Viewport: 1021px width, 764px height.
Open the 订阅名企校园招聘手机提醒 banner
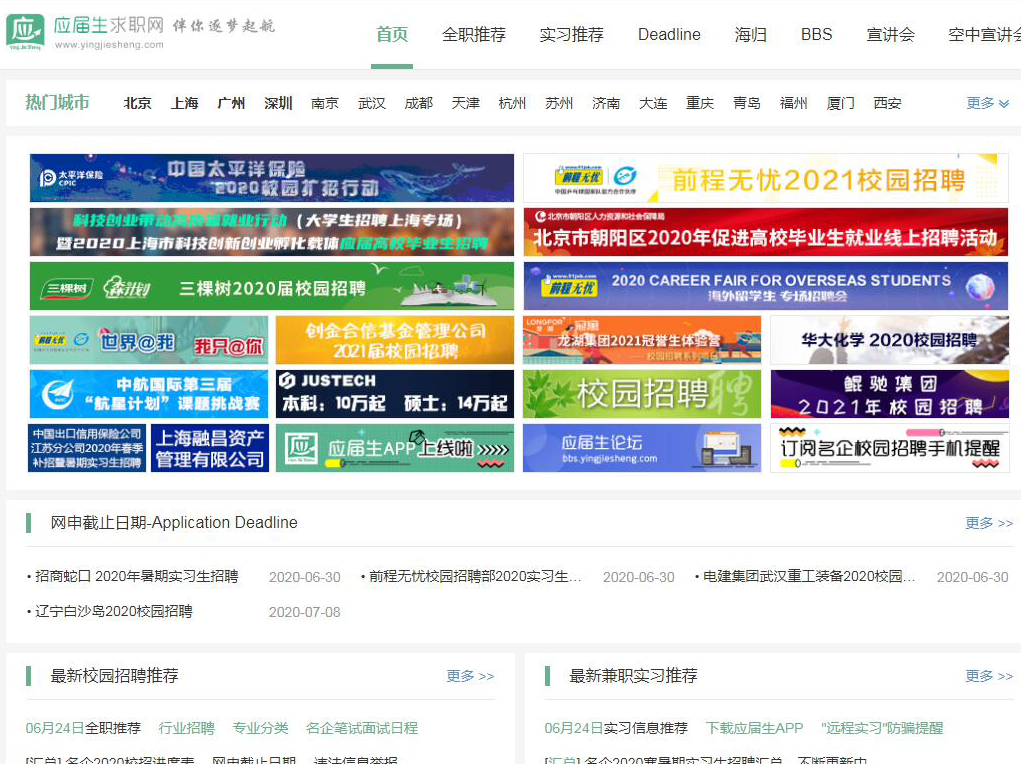pyautogui.click(x=889, y=448)
